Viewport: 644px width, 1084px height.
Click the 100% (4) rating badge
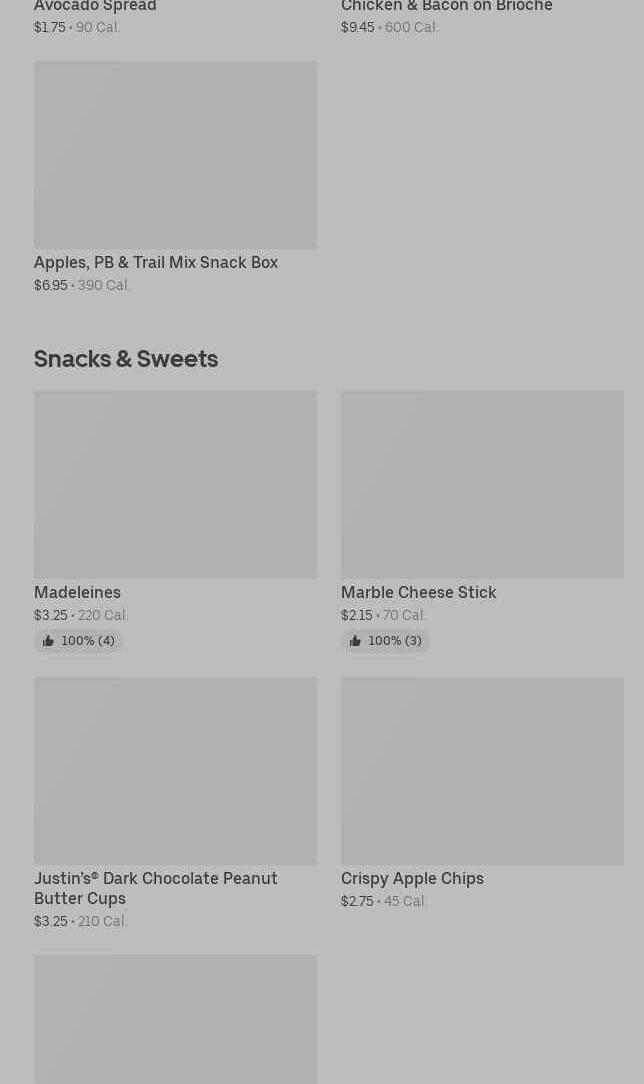[x=79, y=641]
